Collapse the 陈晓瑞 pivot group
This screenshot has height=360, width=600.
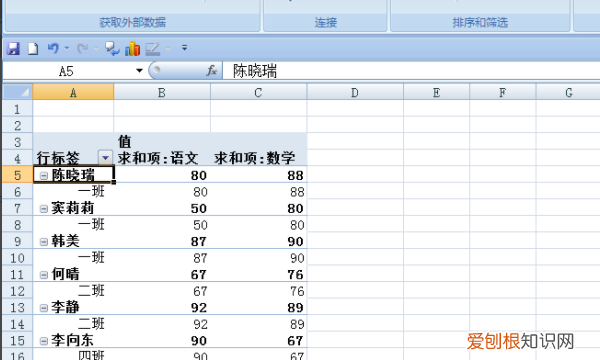[x=44, y=175]
